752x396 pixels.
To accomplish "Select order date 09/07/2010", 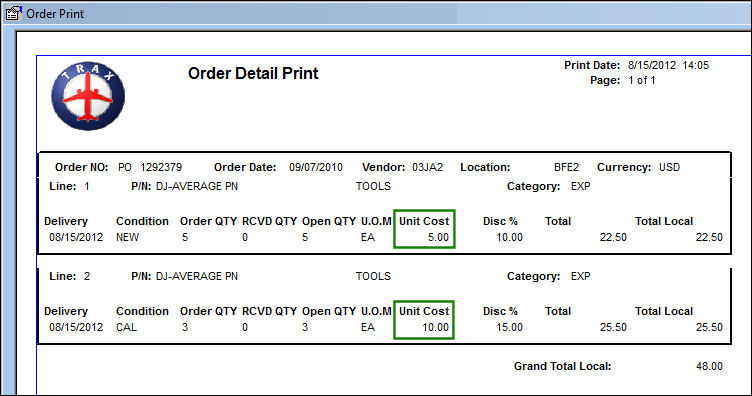I will [316, 167].
